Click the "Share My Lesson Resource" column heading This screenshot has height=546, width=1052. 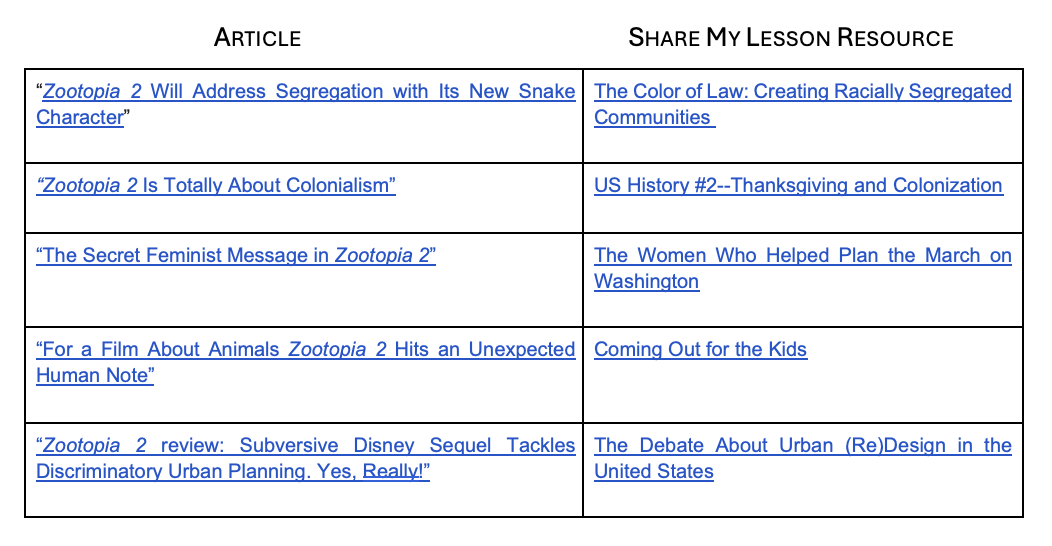(790, 38)
